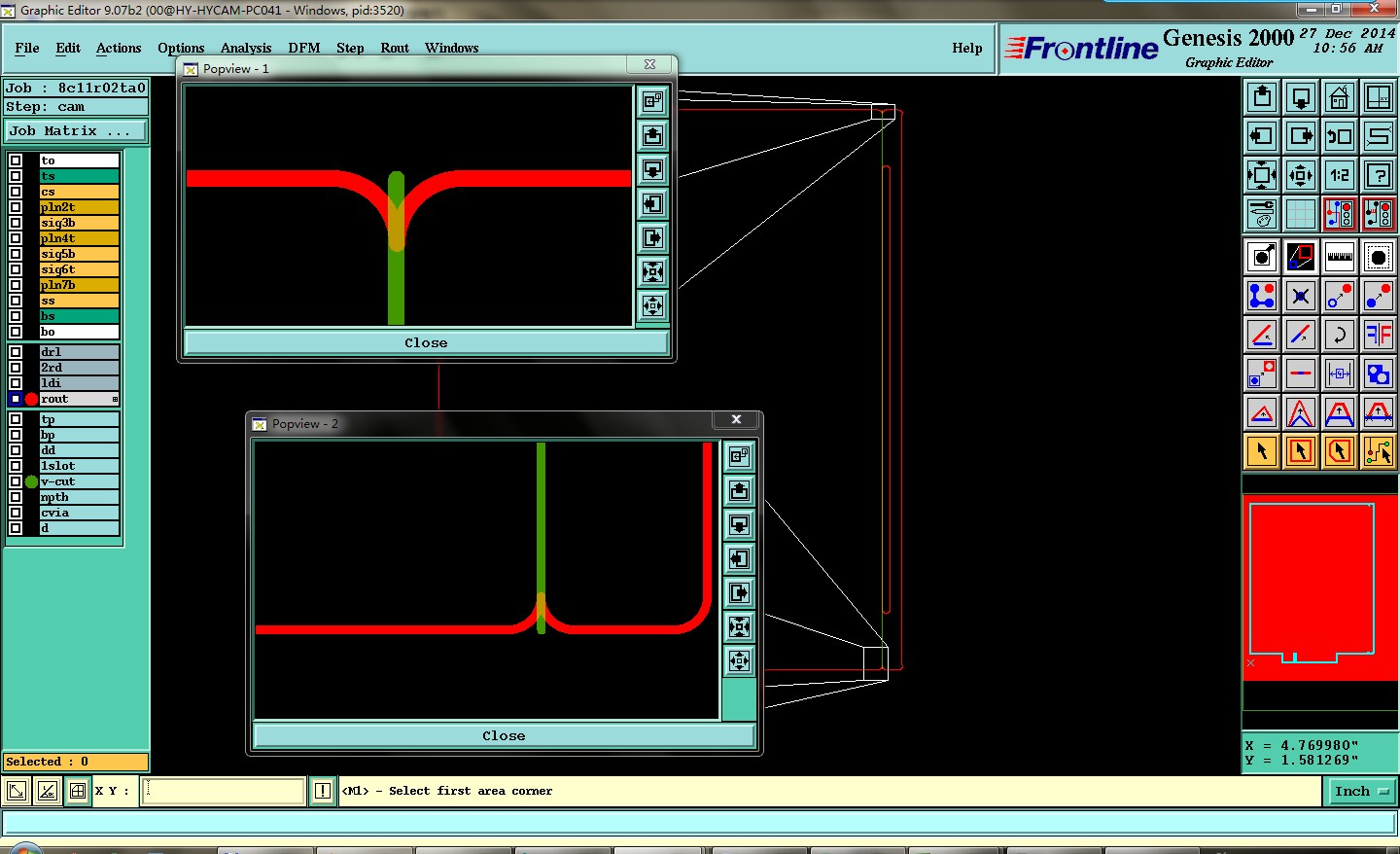
Task: Click Close button in Popview - 2
Action: (x=504, y=736)
